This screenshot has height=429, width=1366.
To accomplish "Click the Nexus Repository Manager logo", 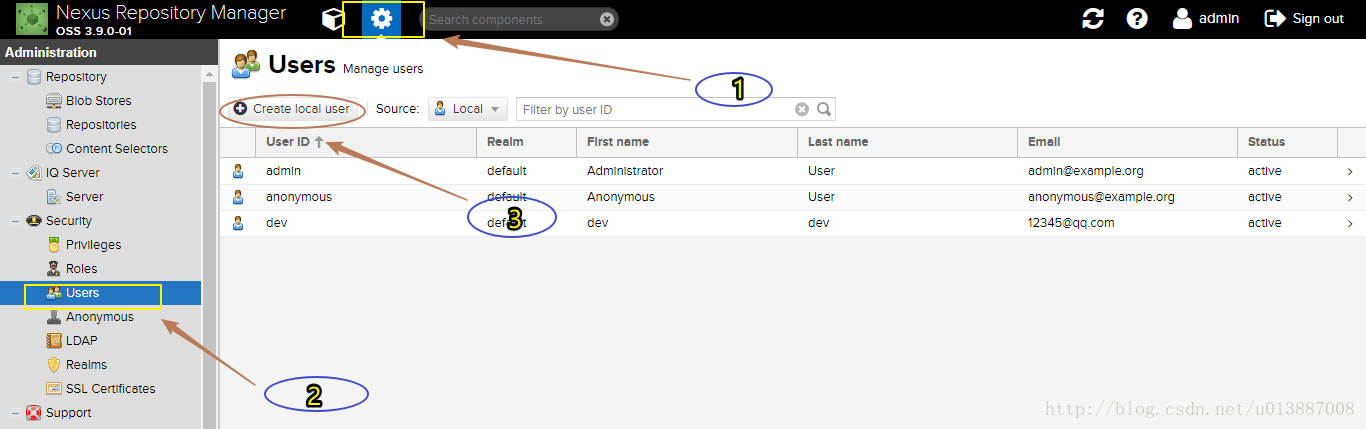I will tap(31, 19).
